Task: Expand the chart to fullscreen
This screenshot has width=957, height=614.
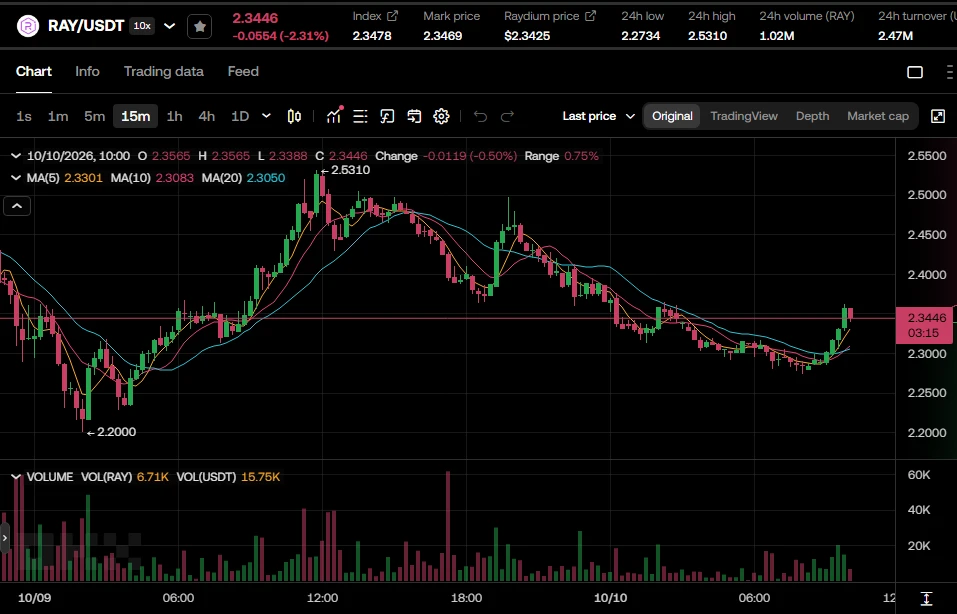Action: coord(938,116)
